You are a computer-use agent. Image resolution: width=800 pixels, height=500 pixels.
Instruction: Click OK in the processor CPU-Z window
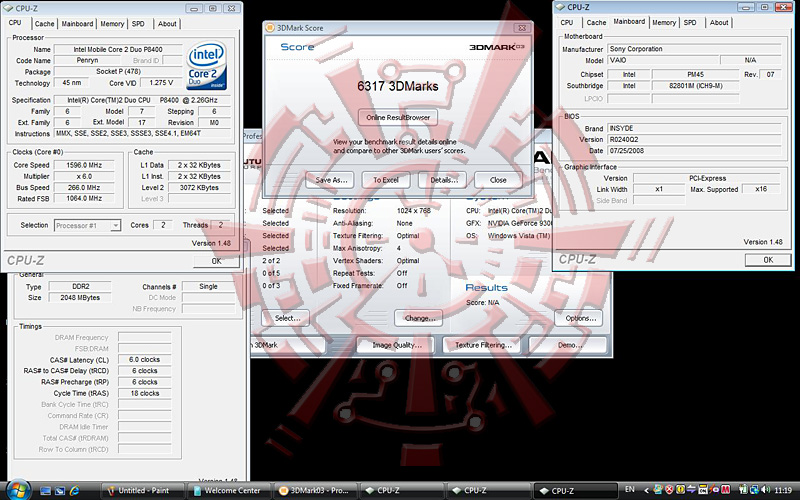(x=216, y=261)
